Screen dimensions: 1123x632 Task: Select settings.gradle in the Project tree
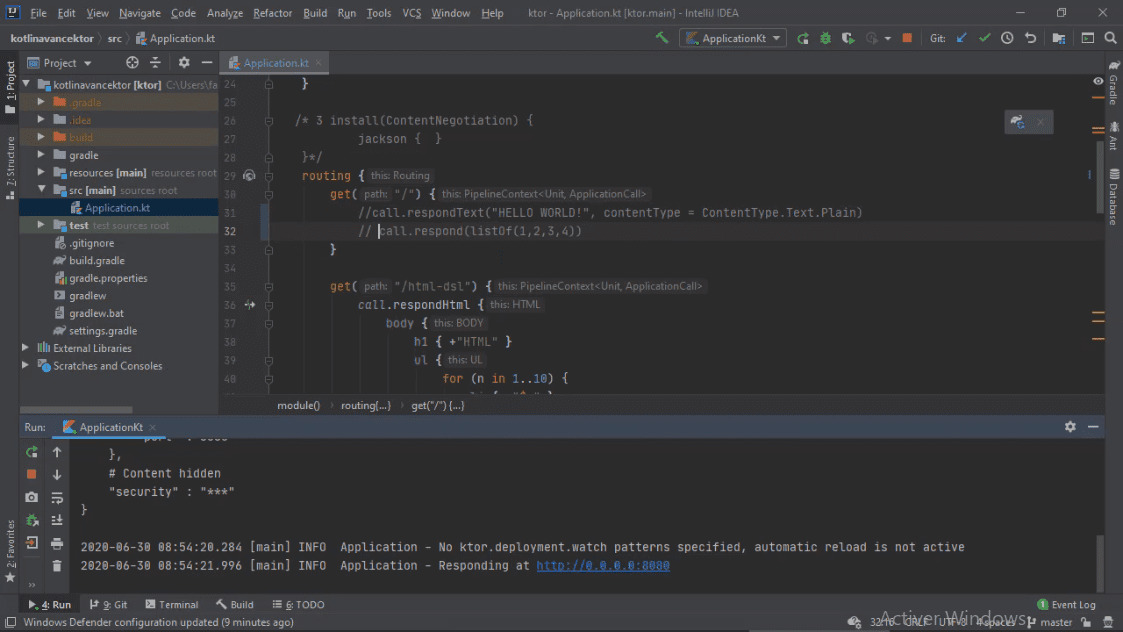click(x=103, y=331)
